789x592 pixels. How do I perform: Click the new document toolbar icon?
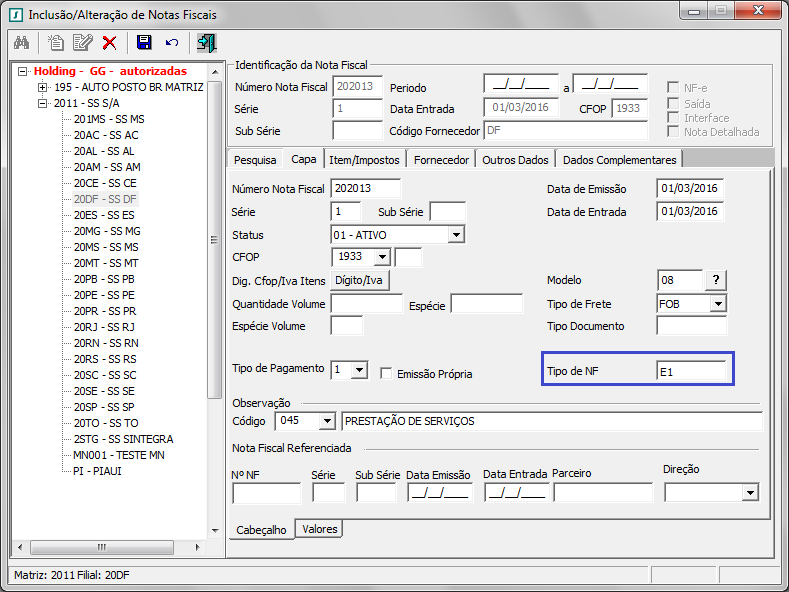[57, 43]
